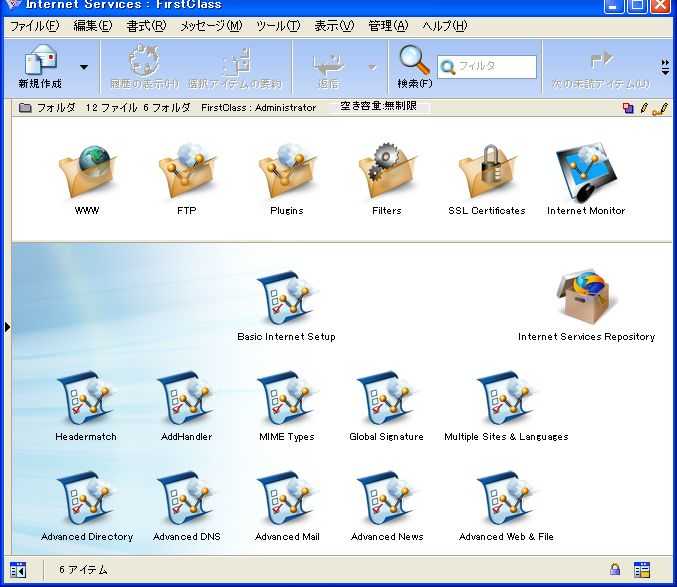
Task: Open the SSL Certificates folder
Action: (x=487, y=173)
